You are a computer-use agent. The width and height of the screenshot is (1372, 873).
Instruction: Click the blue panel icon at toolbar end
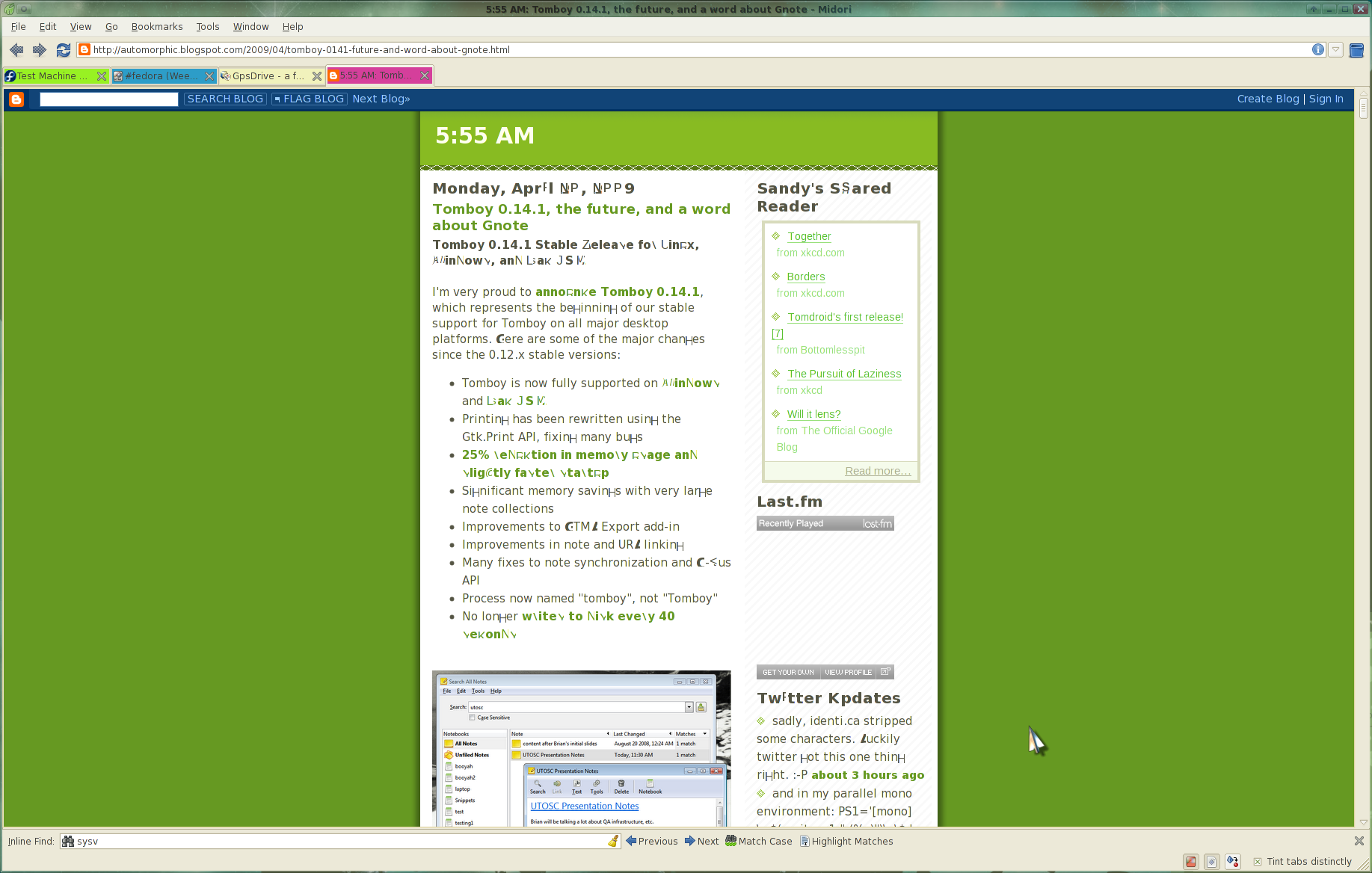pyautogui.click(x=1356, y=50)
